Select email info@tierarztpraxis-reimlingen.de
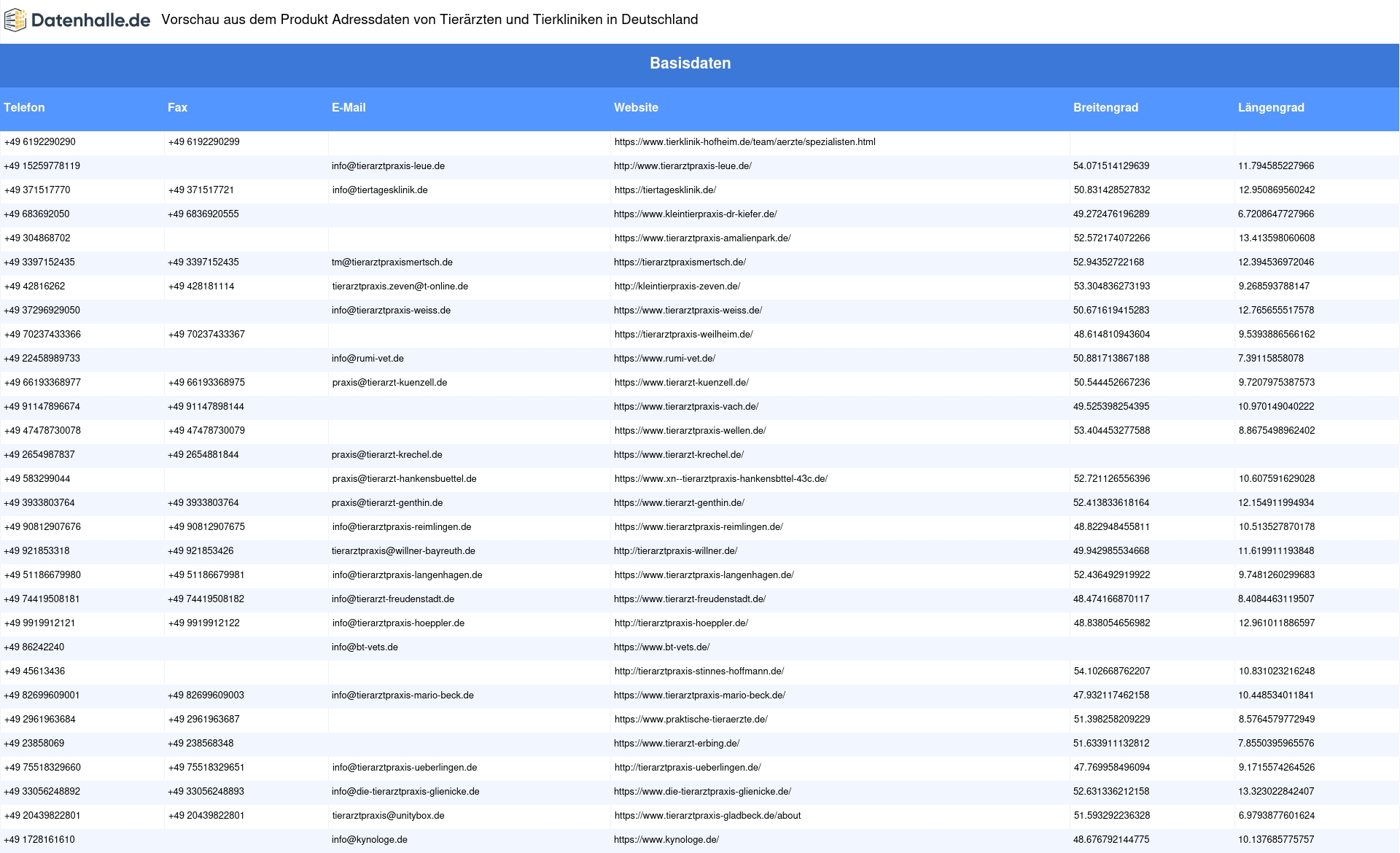Viewport: 1400px width, 853px height. pyautogui.click(x=402, y=527)
